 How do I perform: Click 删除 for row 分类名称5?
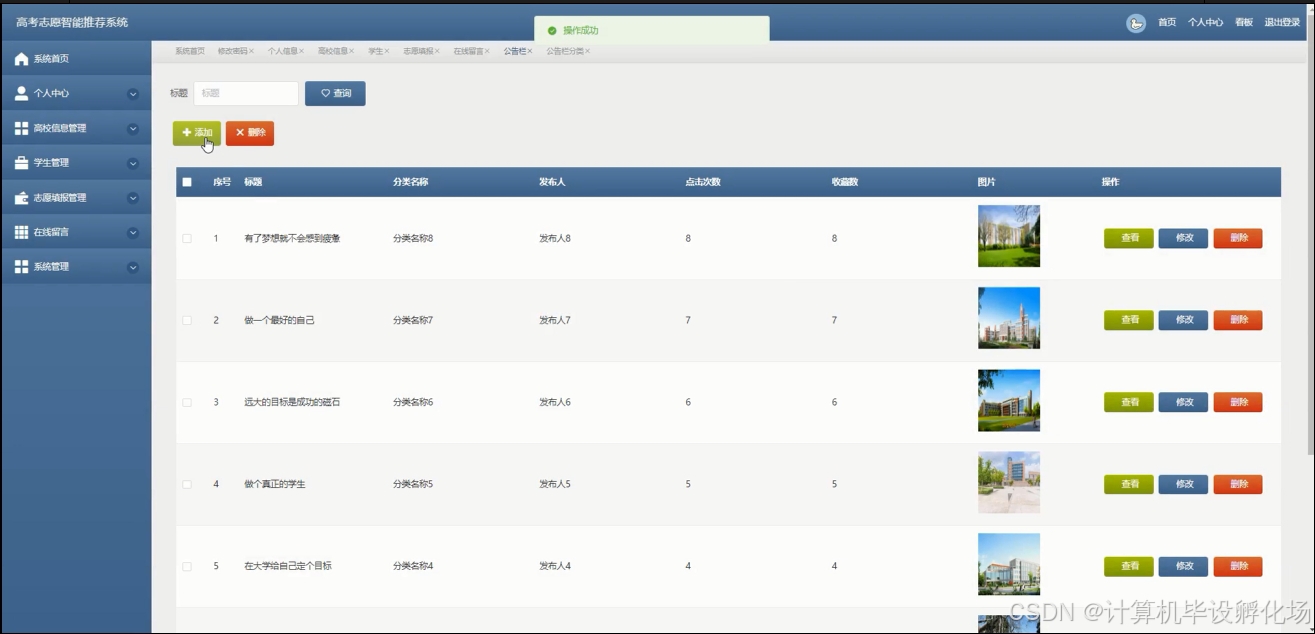pyautogui.click(x=1238, y=484)
